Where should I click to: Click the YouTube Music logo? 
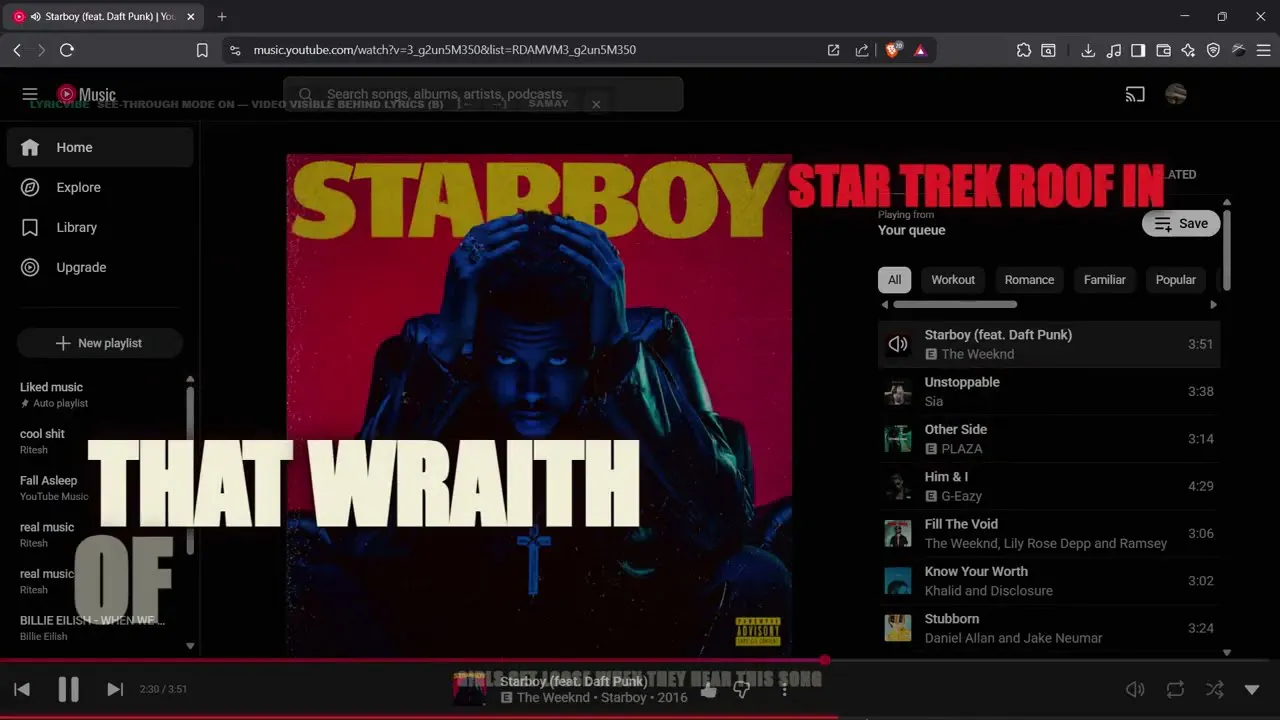[86, 94]
